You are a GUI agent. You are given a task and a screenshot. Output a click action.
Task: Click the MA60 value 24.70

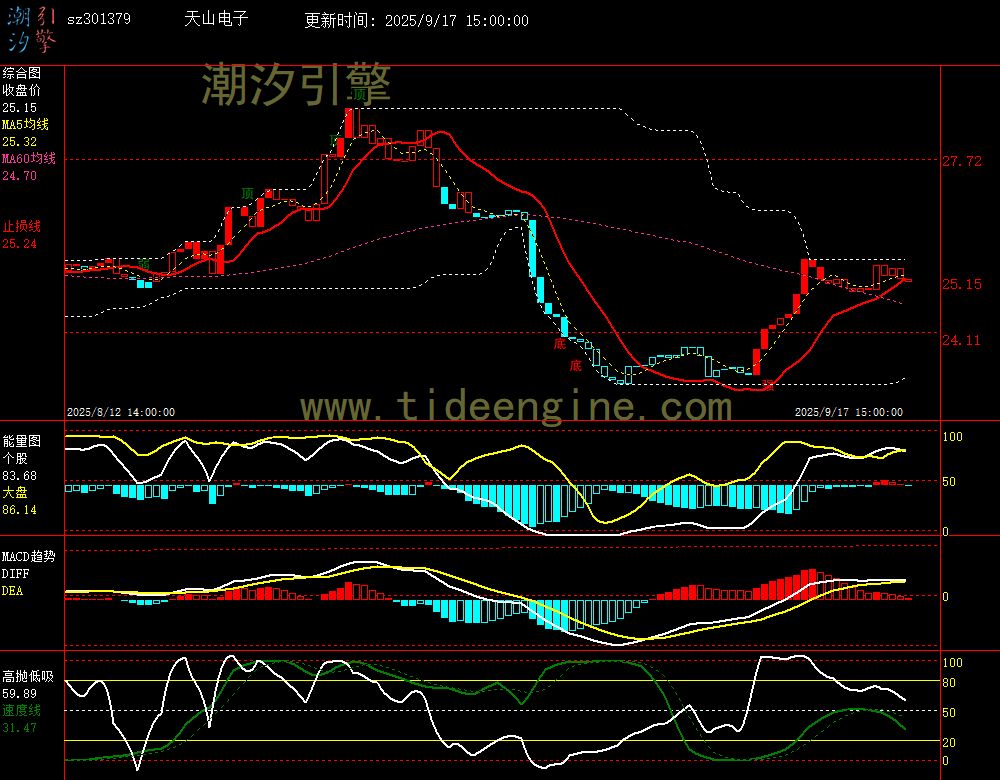(20, 175)
